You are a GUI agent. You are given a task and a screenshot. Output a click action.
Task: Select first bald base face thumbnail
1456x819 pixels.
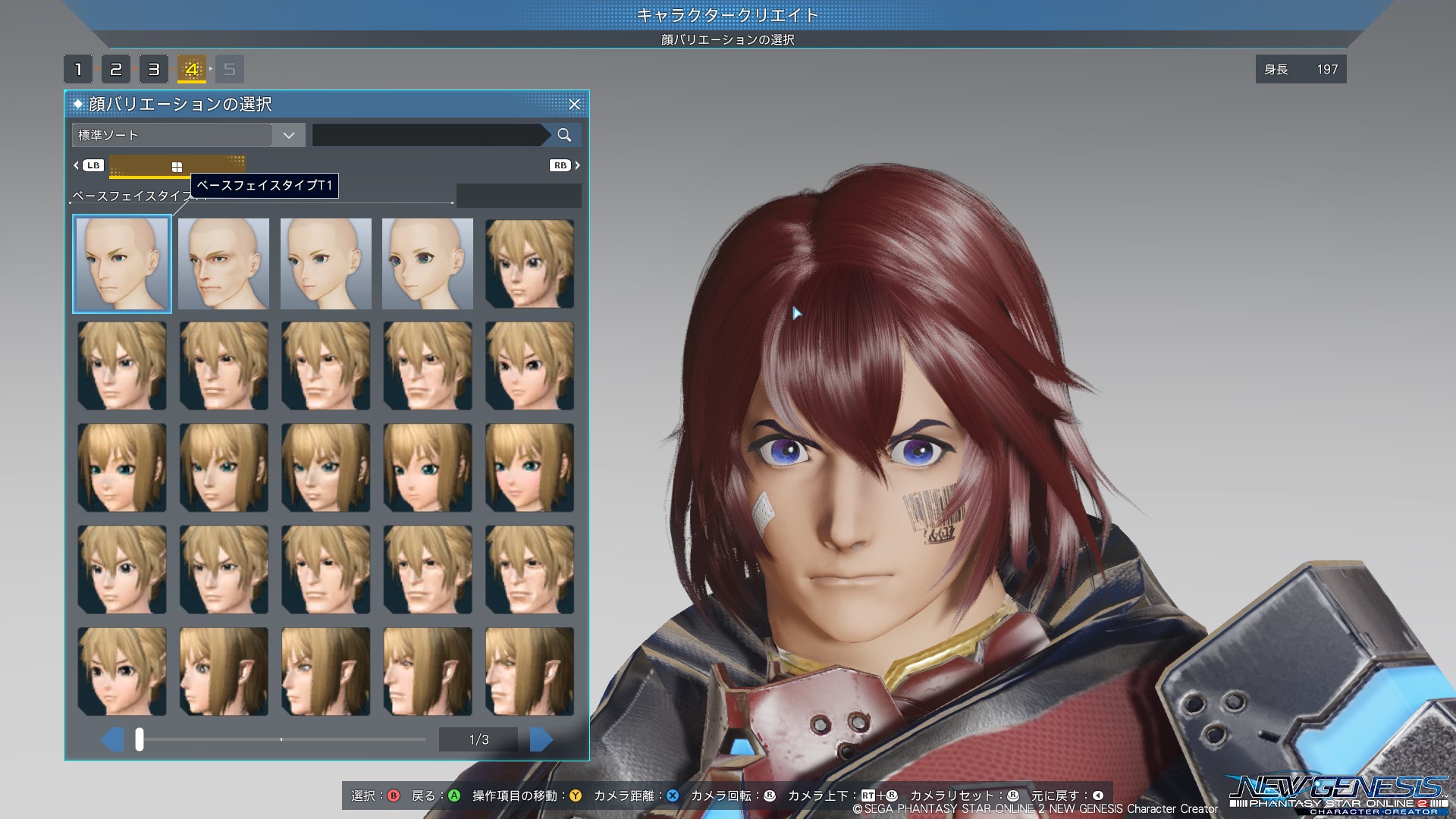pyautogui.click(x=122, y=264)
